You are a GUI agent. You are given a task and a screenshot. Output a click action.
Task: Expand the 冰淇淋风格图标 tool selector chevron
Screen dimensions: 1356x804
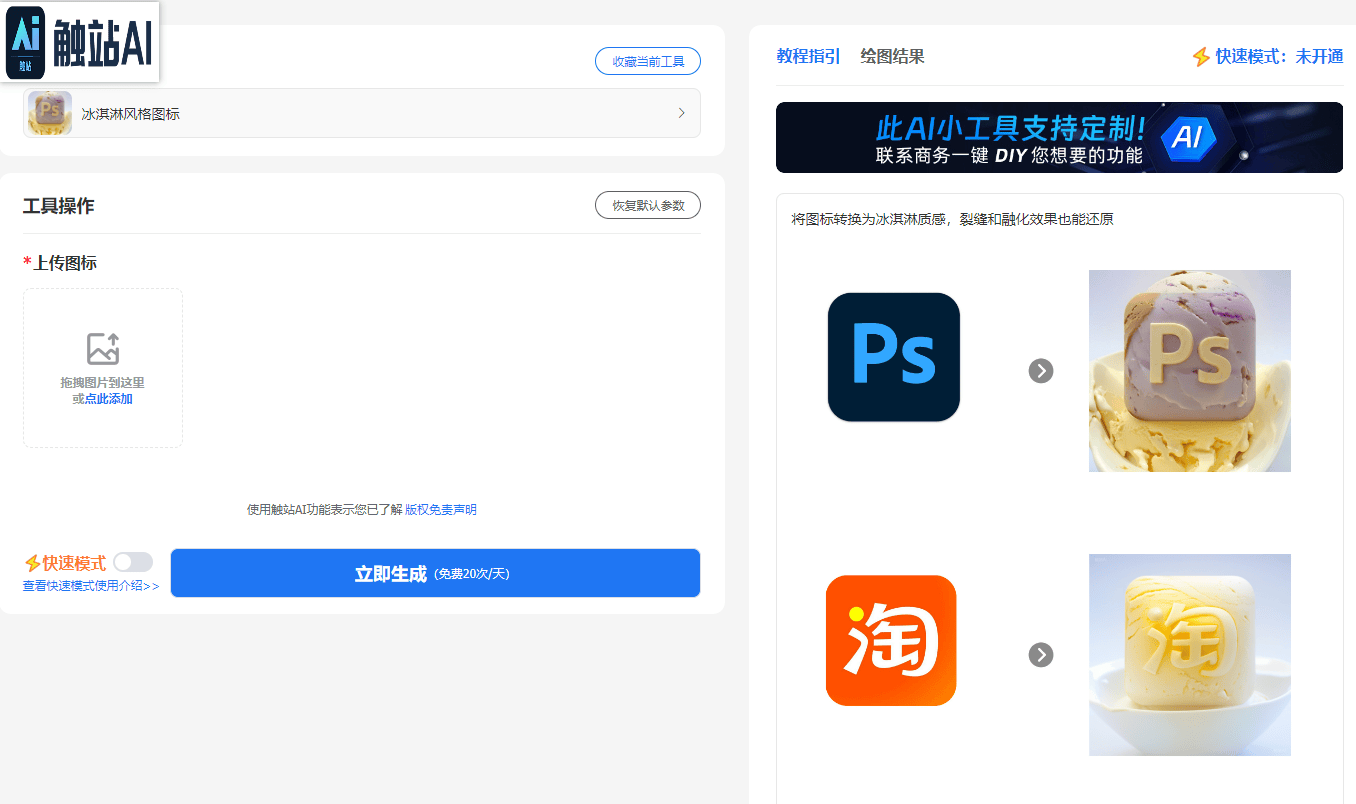coord(681,113)
